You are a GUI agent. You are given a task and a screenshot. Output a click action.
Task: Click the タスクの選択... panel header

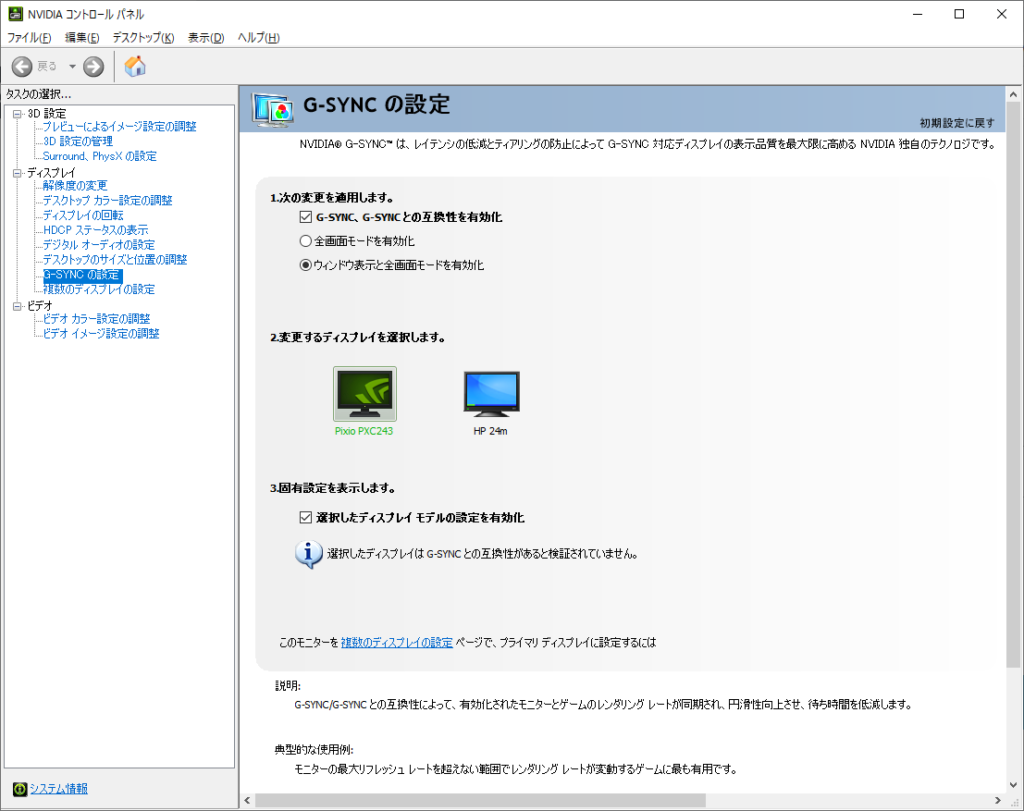point(38,95)
